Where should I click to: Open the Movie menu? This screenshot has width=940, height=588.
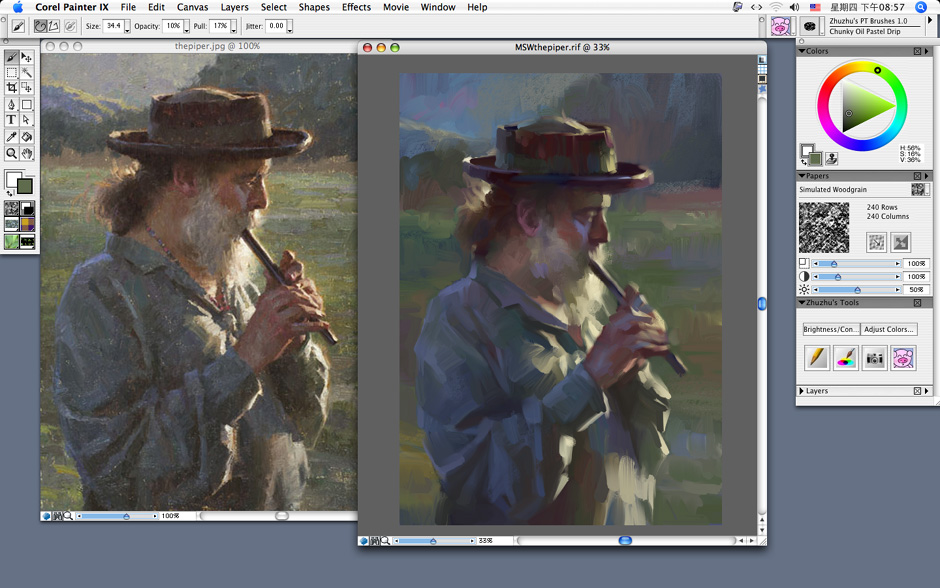point(396,7)
